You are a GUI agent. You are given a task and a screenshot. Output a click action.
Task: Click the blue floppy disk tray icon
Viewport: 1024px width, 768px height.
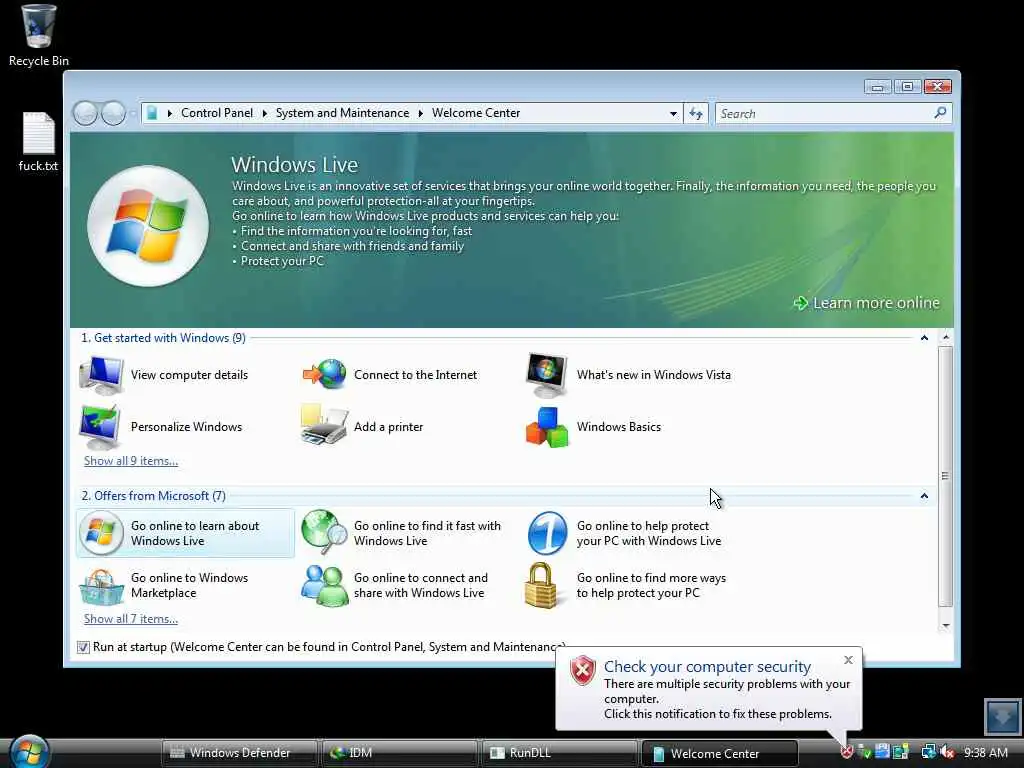click(882, 752)
